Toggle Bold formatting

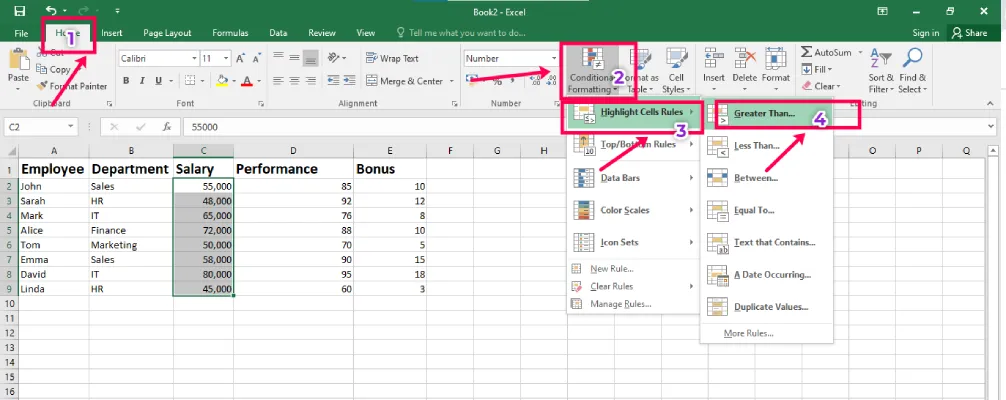[126, 81]
